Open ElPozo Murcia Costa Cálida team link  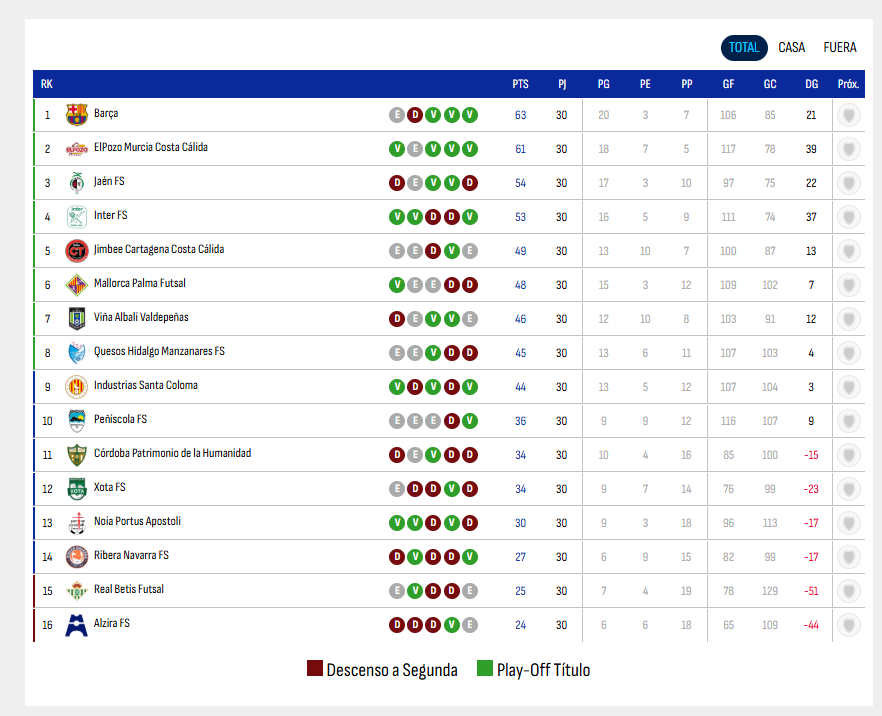(151, 147)
